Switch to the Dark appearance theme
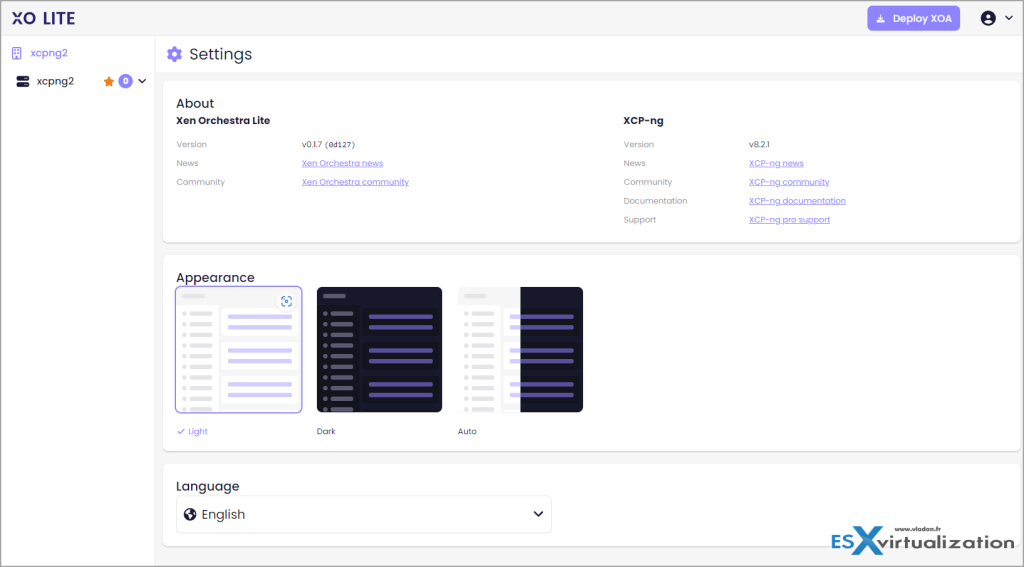 (379, 350)
